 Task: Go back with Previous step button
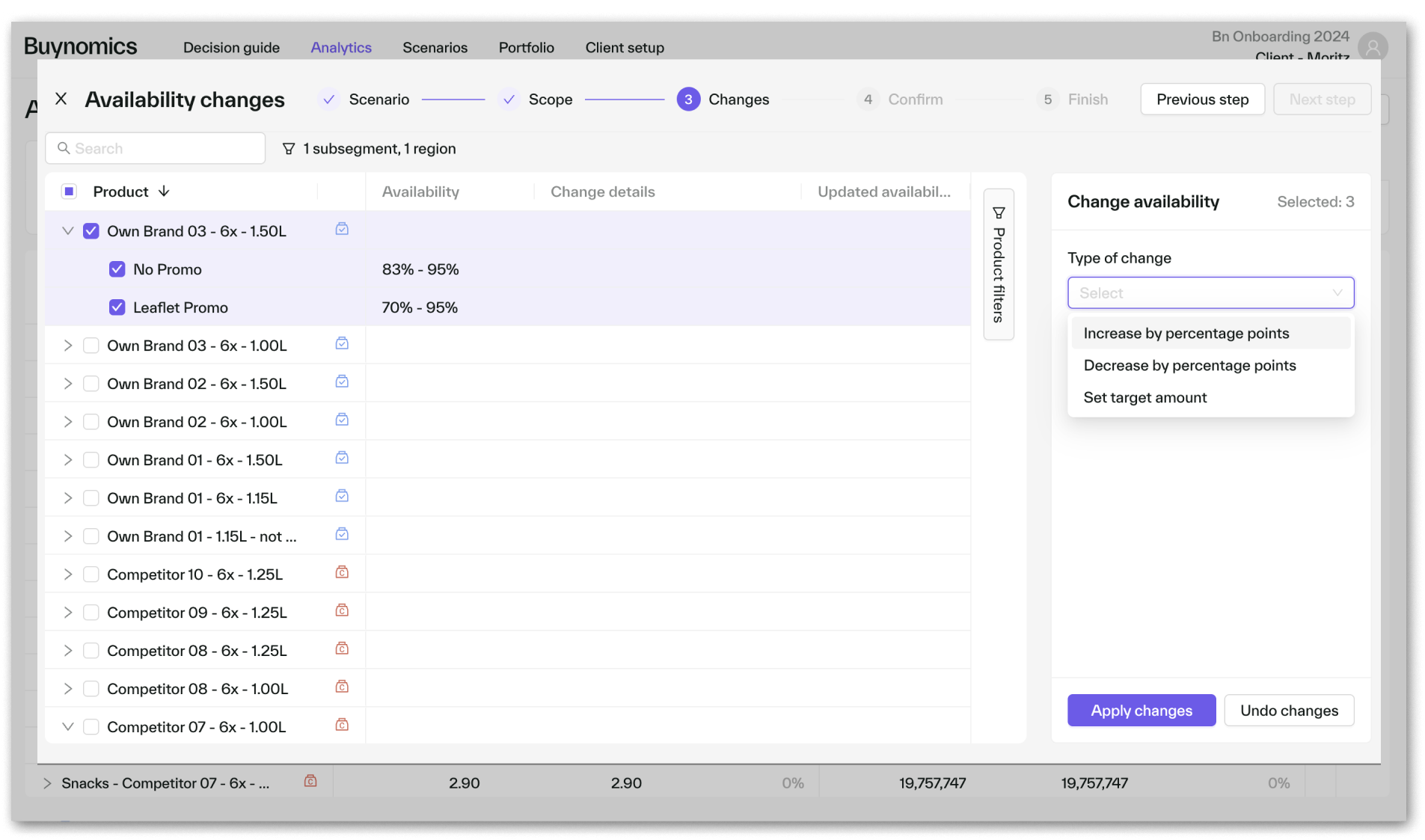coord(1202,99)
